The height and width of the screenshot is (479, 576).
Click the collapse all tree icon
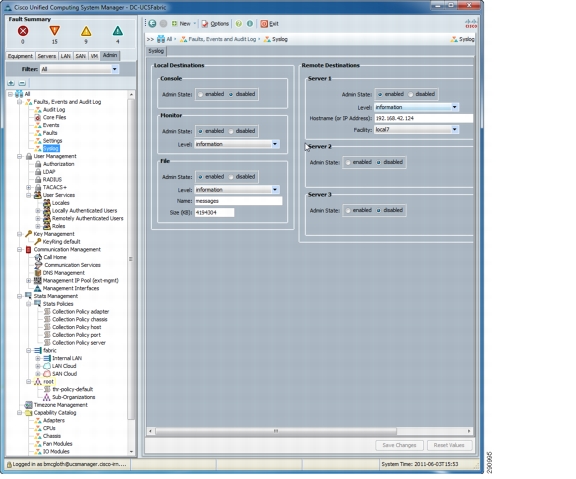(22, 83)
